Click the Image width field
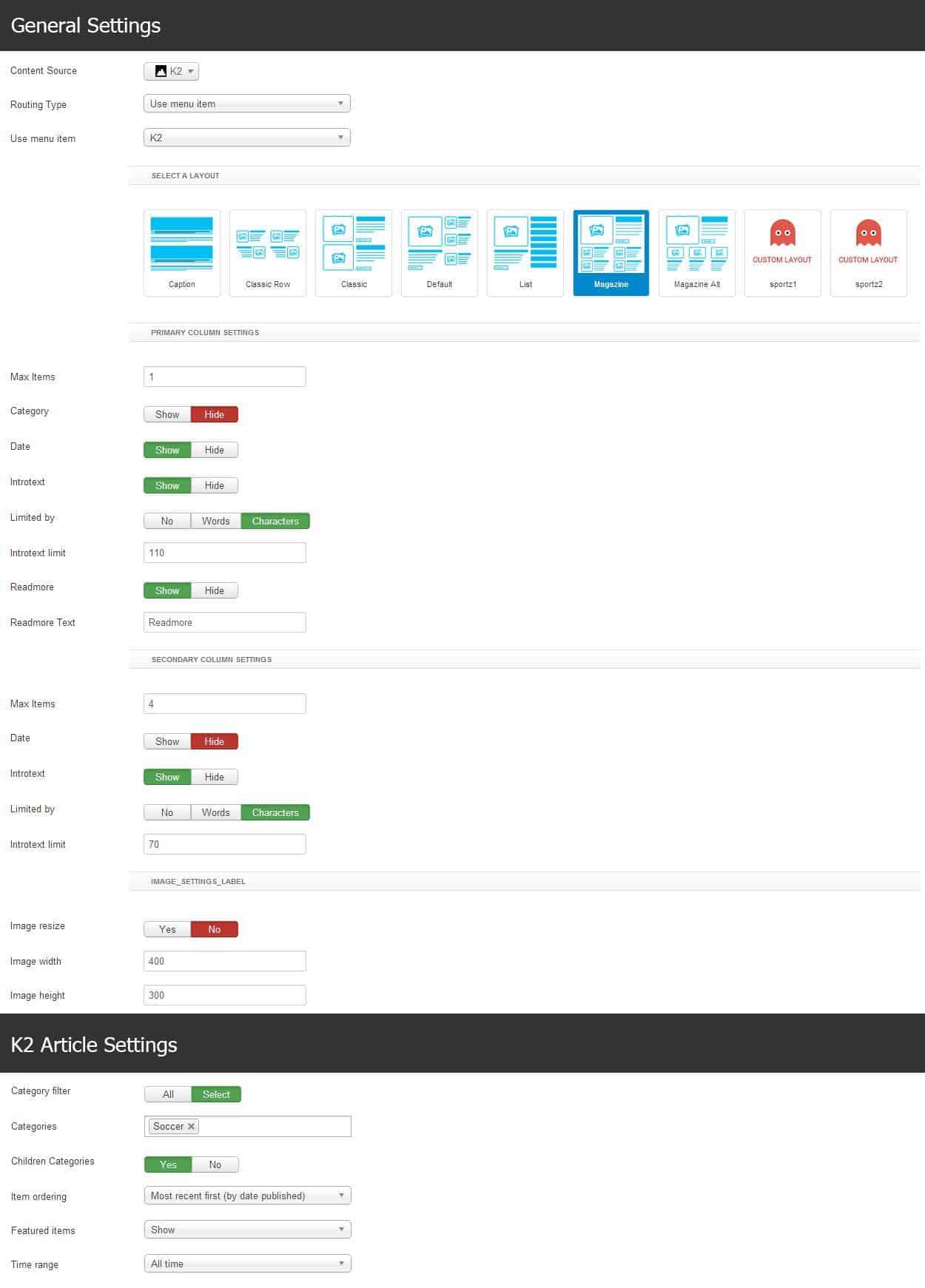This screenshot has width=925, height=1288. pos(224,961)
